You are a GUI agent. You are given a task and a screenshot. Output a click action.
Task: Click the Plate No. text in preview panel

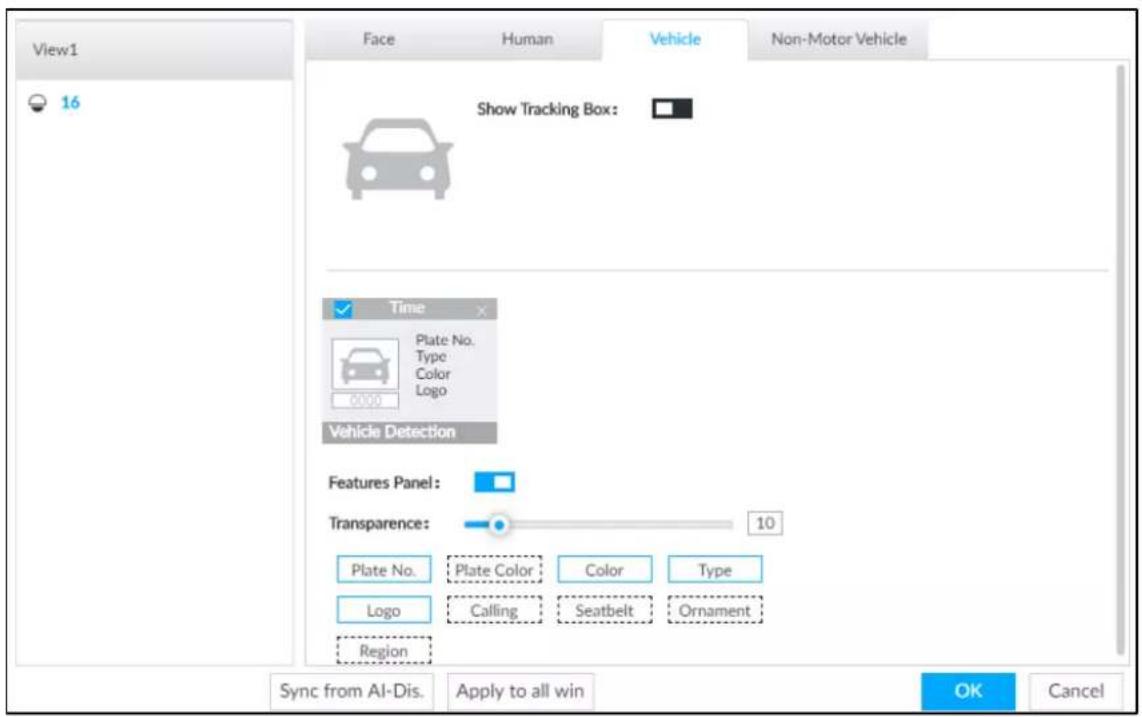[x=444, y=340]
